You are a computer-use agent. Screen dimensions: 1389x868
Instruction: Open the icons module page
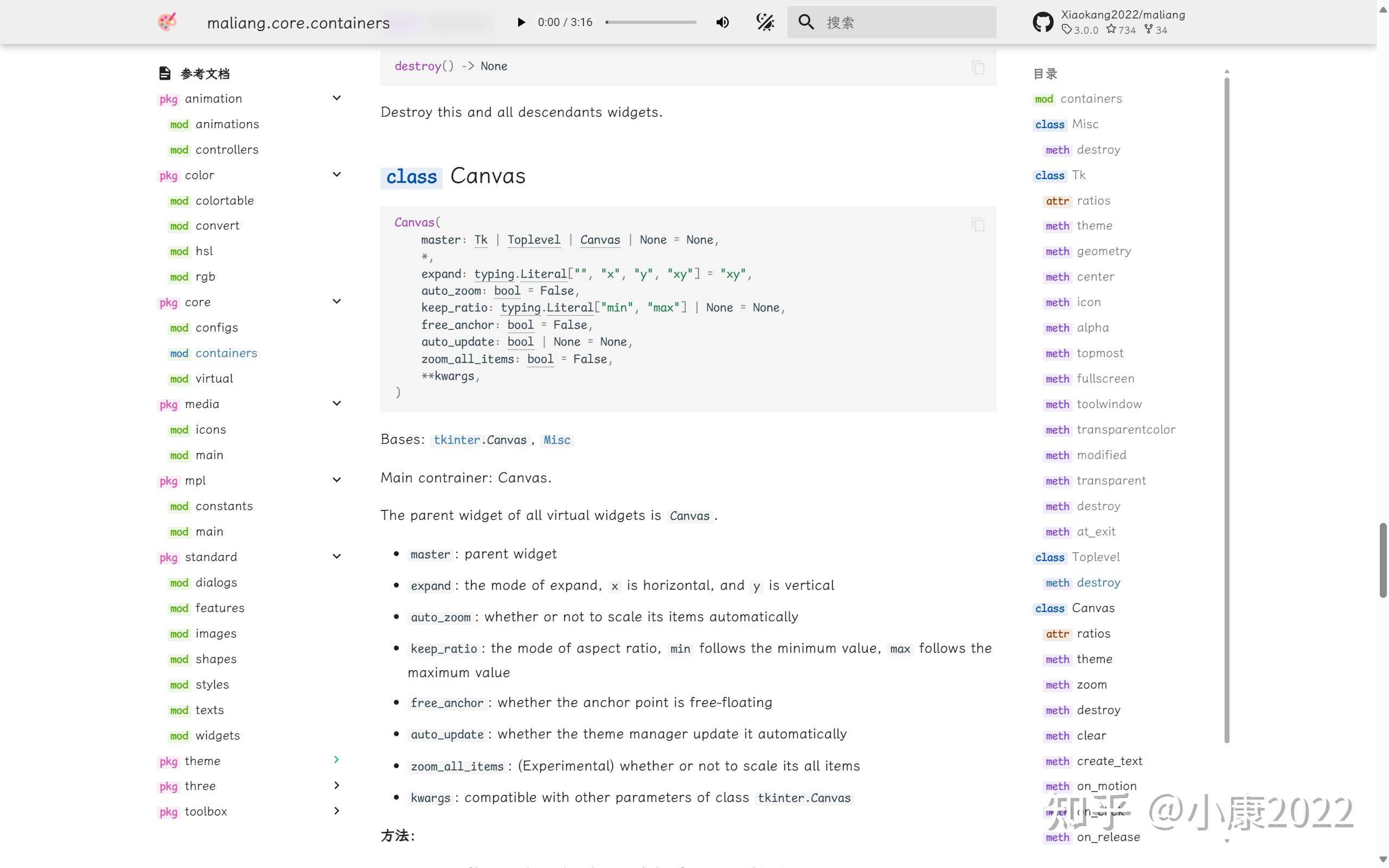tap(197, 430)
